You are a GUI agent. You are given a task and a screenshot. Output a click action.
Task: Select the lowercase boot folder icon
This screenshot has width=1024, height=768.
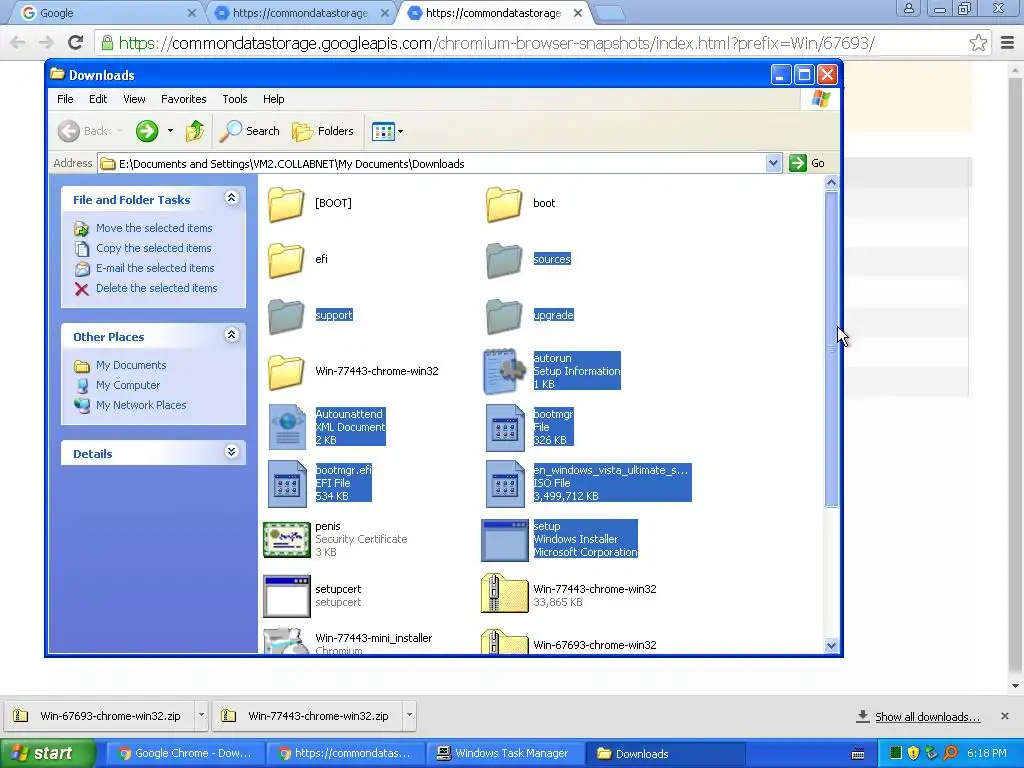pos(504,204)
